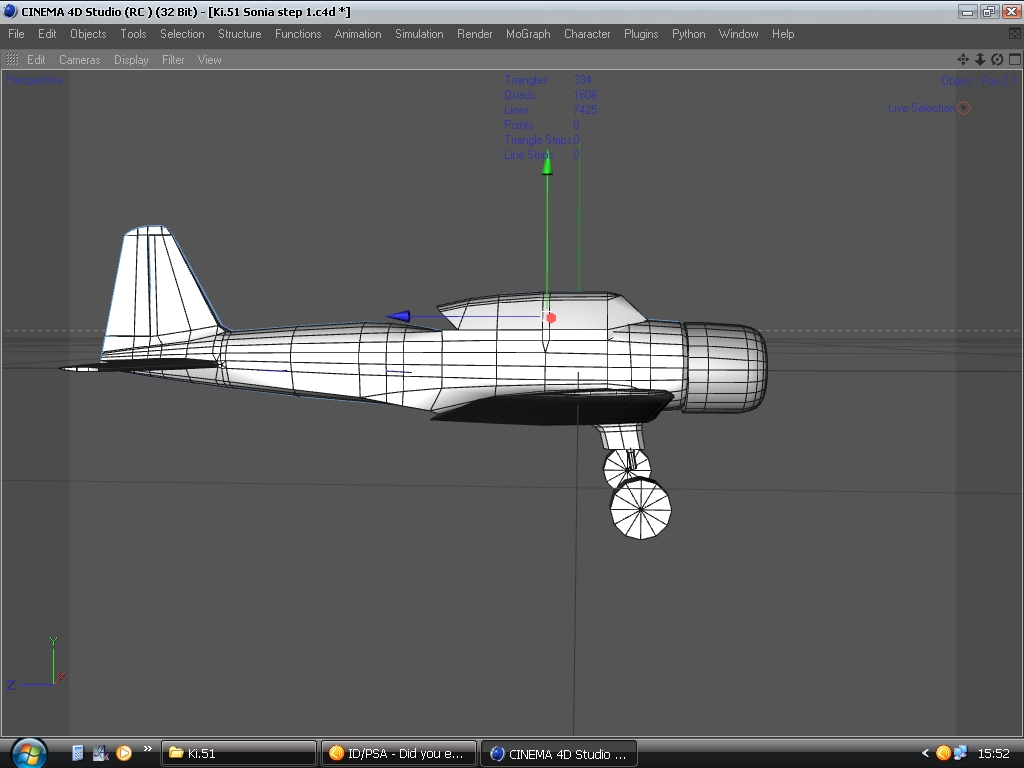
Task: Show hidden system tray icons
Action: [925, 753]
